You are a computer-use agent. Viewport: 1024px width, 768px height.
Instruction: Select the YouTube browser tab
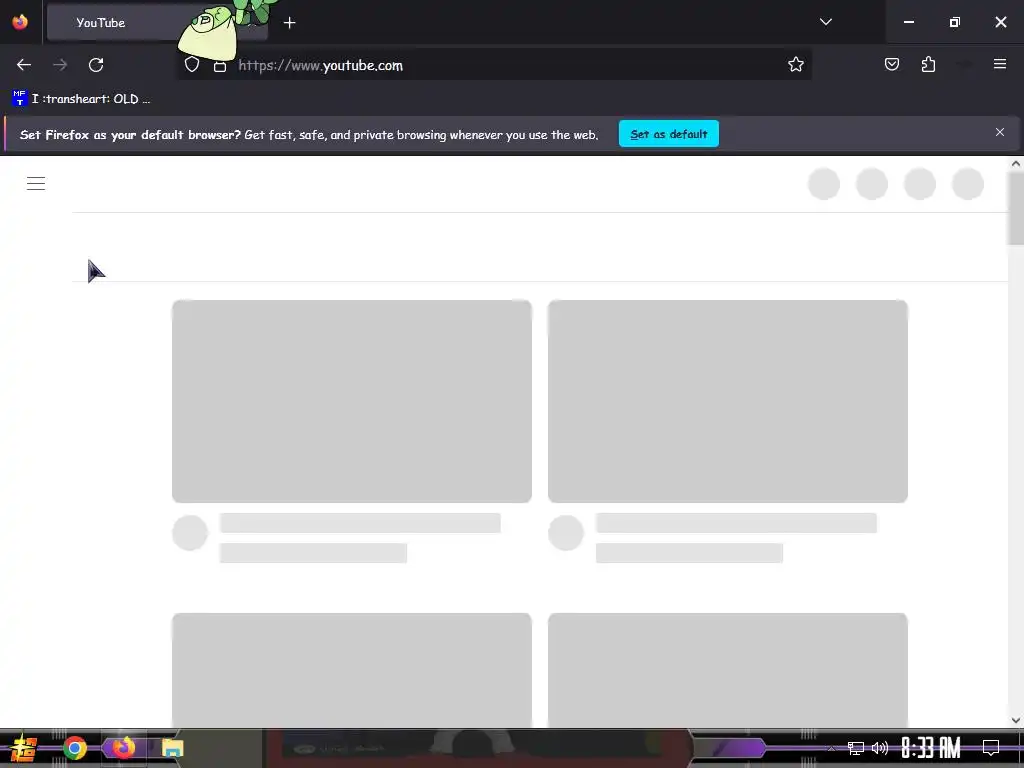click(157, 22)
